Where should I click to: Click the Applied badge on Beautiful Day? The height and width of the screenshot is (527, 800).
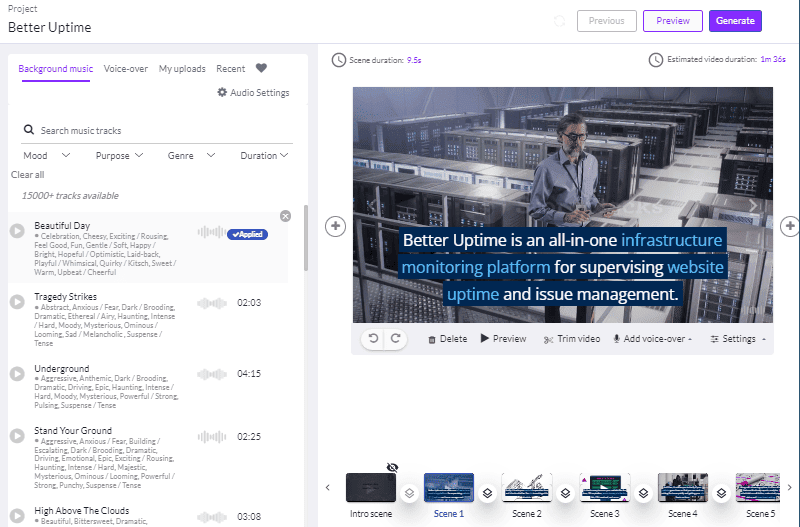click(x=247, y=234)
